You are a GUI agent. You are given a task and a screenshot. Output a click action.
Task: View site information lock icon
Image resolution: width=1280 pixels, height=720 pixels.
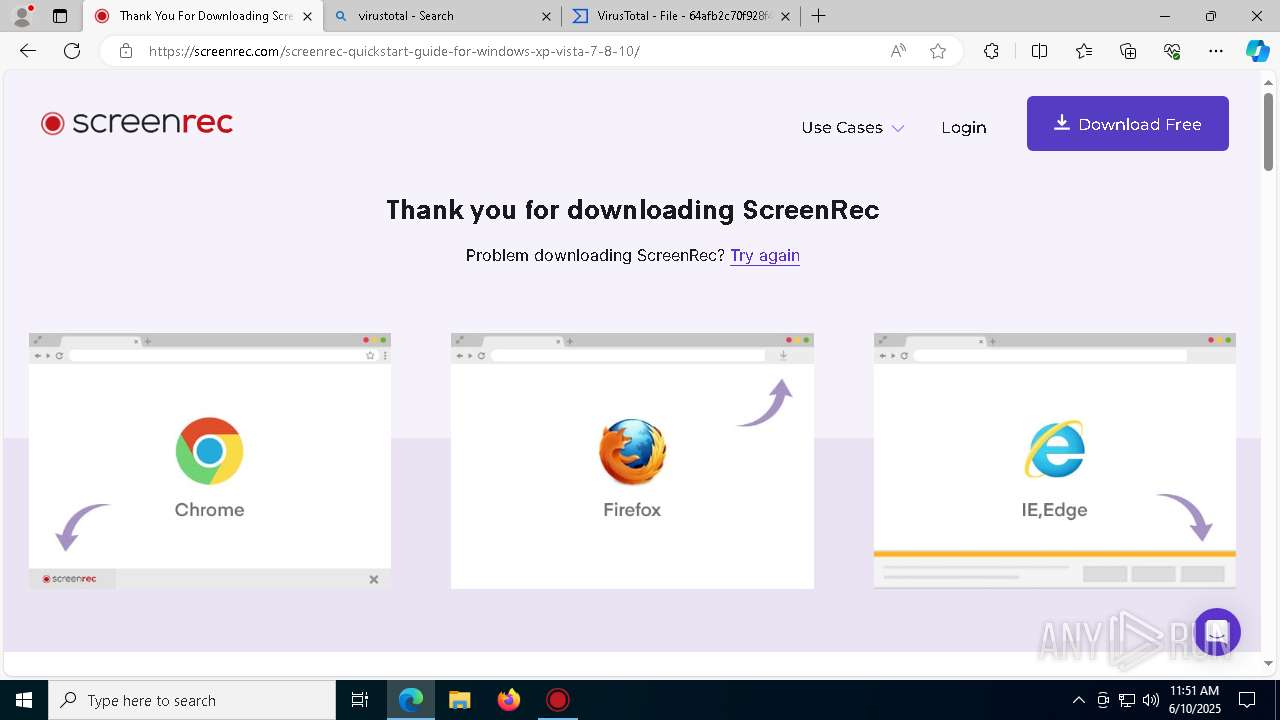tap(126, 51)
